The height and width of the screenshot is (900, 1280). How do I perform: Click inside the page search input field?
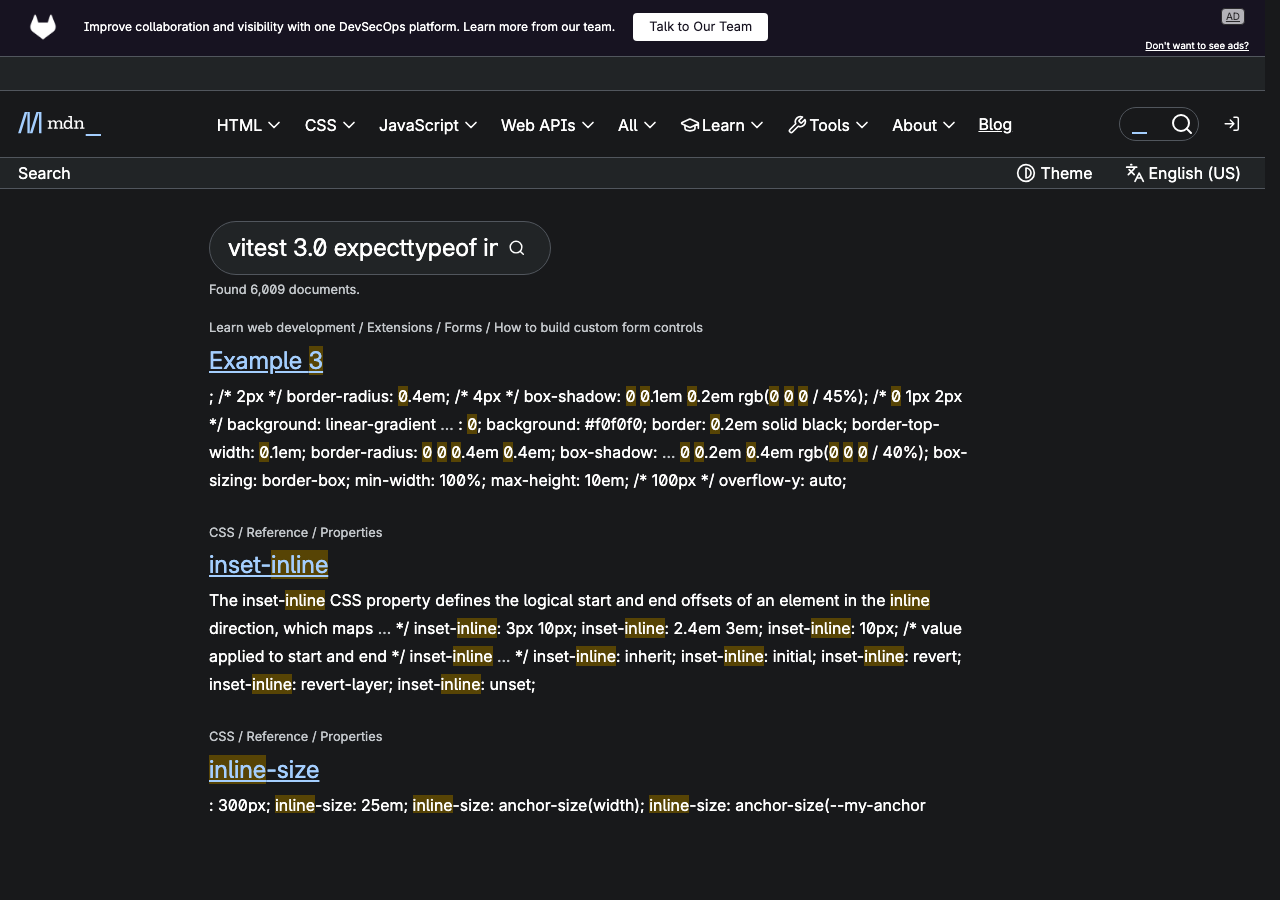click(x=360, y=247)
